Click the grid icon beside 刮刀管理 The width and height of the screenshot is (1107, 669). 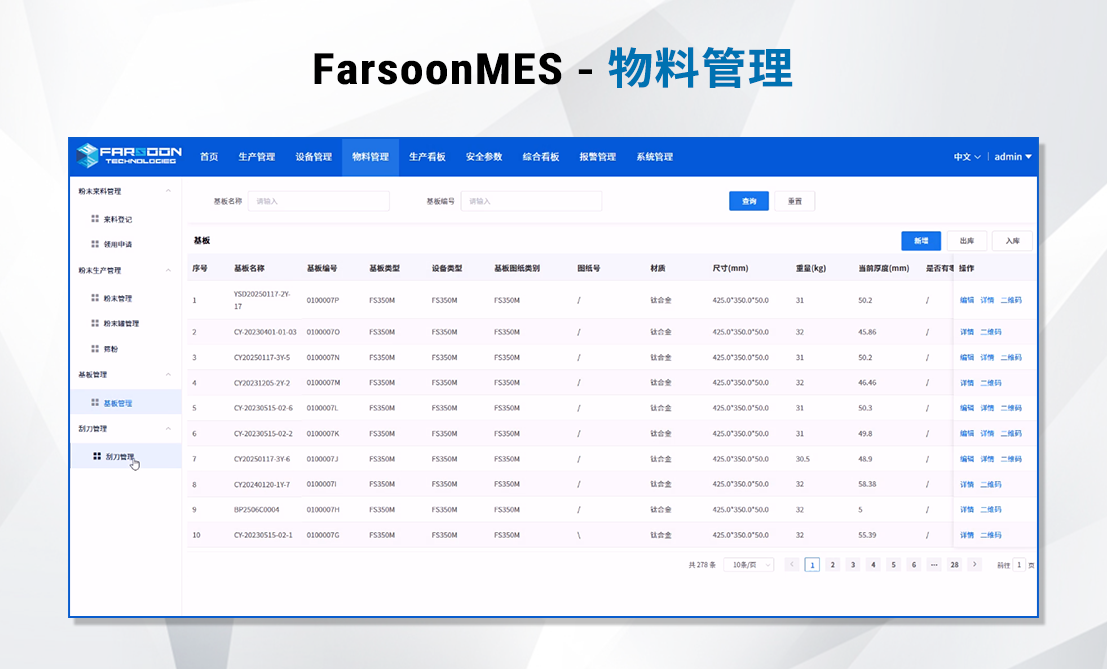coord(97,456)
